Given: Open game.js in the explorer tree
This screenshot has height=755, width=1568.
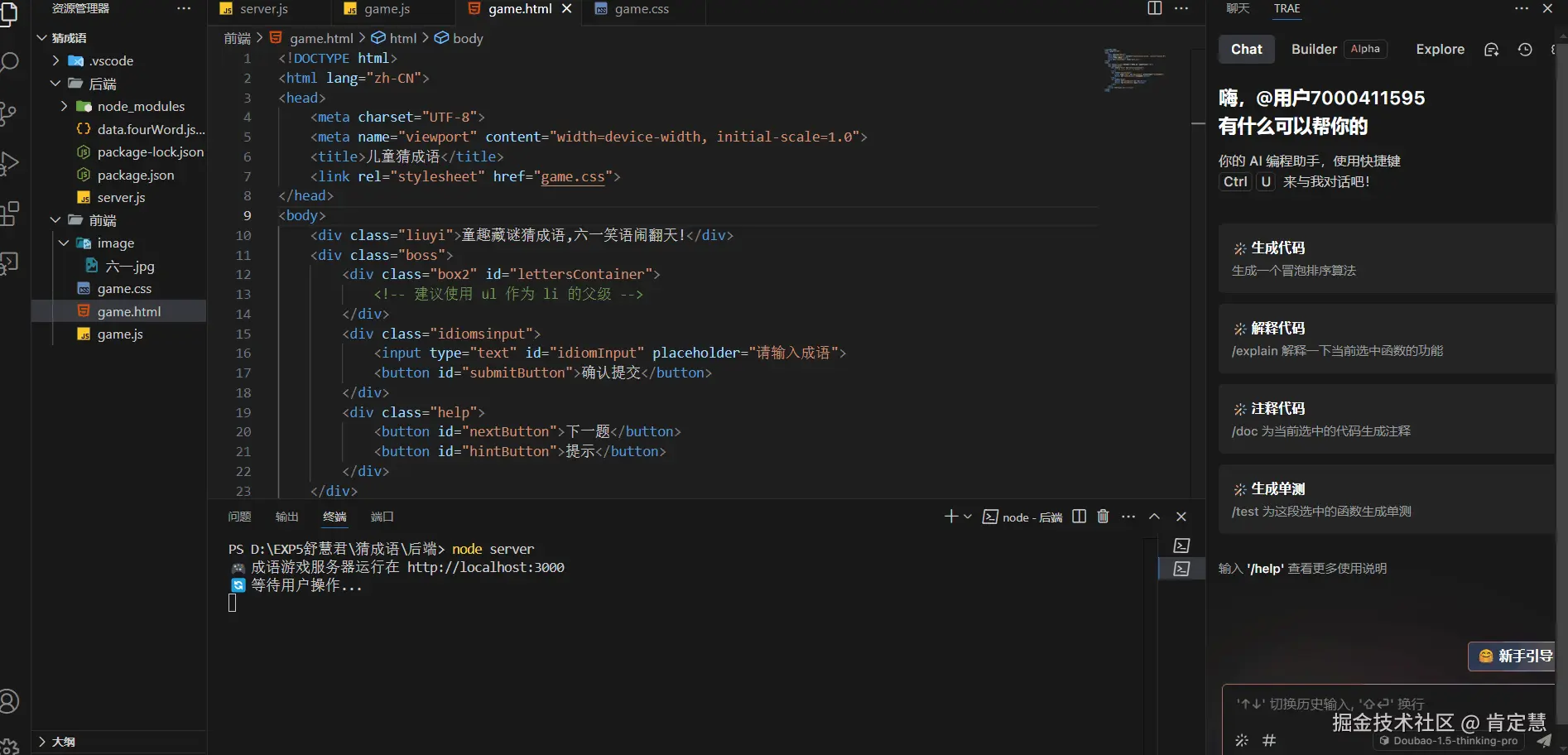Looking at the screenshot, I should pos(118,334).
